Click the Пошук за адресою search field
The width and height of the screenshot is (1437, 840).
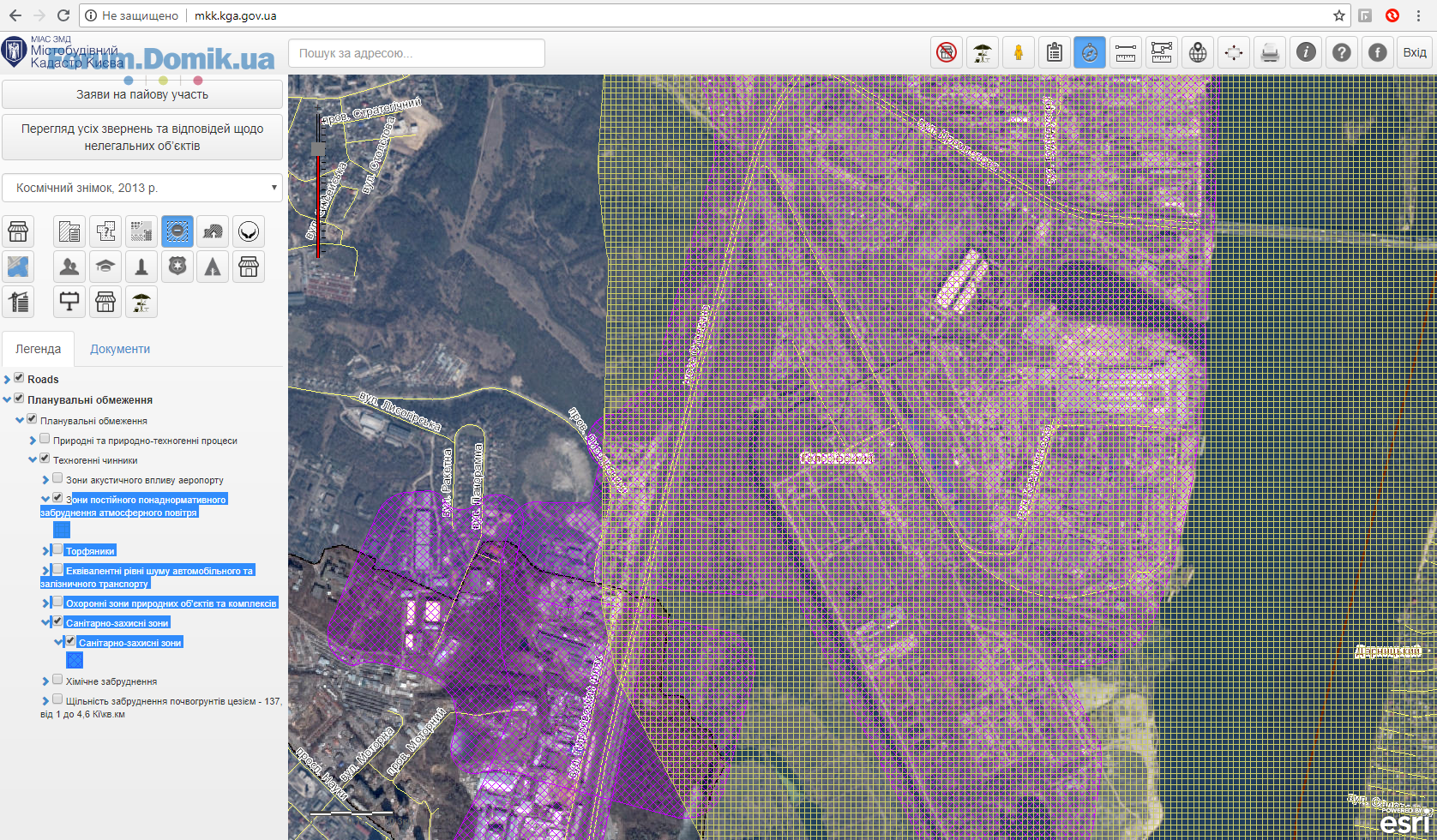click(417, 53)
